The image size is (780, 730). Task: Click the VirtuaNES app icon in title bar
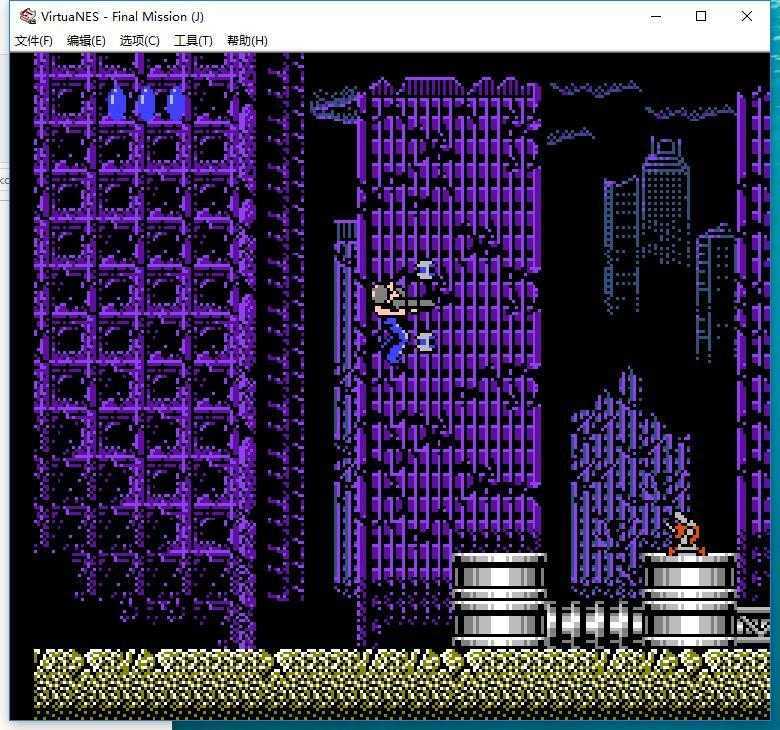27,16
